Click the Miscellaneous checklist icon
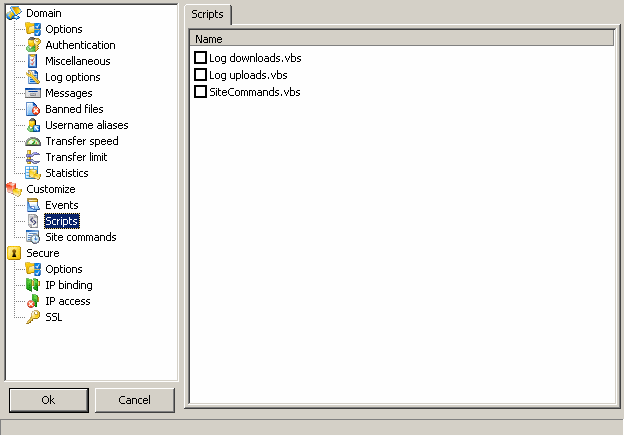This screenshot has width=624, height=436. tap(33, 61)
